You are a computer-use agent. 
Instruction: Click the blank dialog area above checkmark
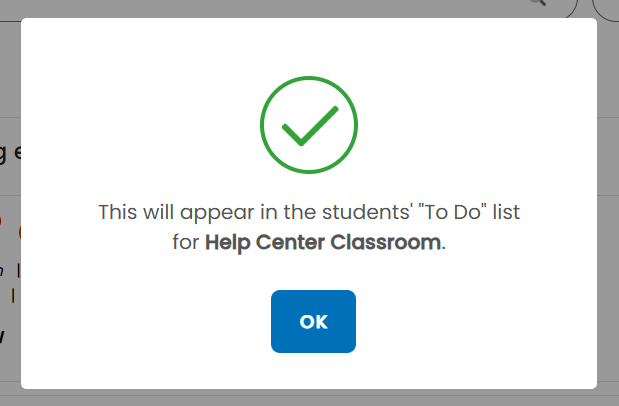[x=309, y=47]
